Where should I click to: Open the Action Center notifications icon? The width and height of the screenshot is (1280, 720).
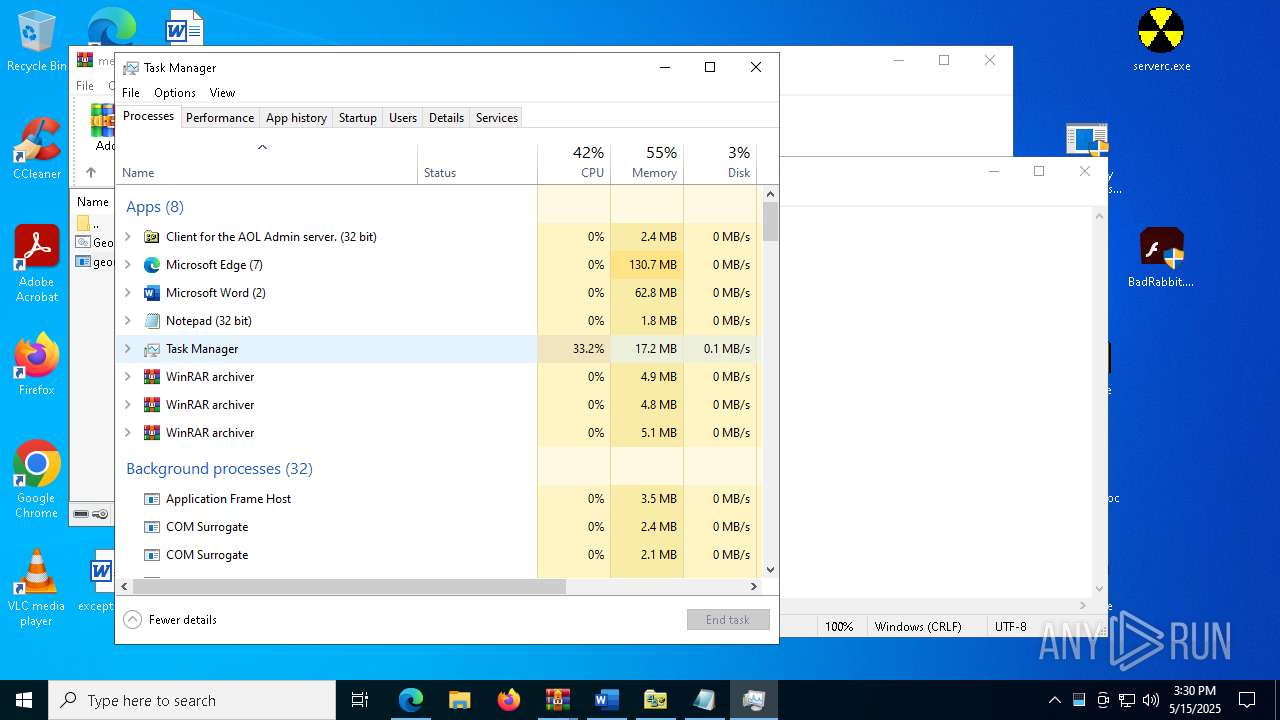[1247, 700]
